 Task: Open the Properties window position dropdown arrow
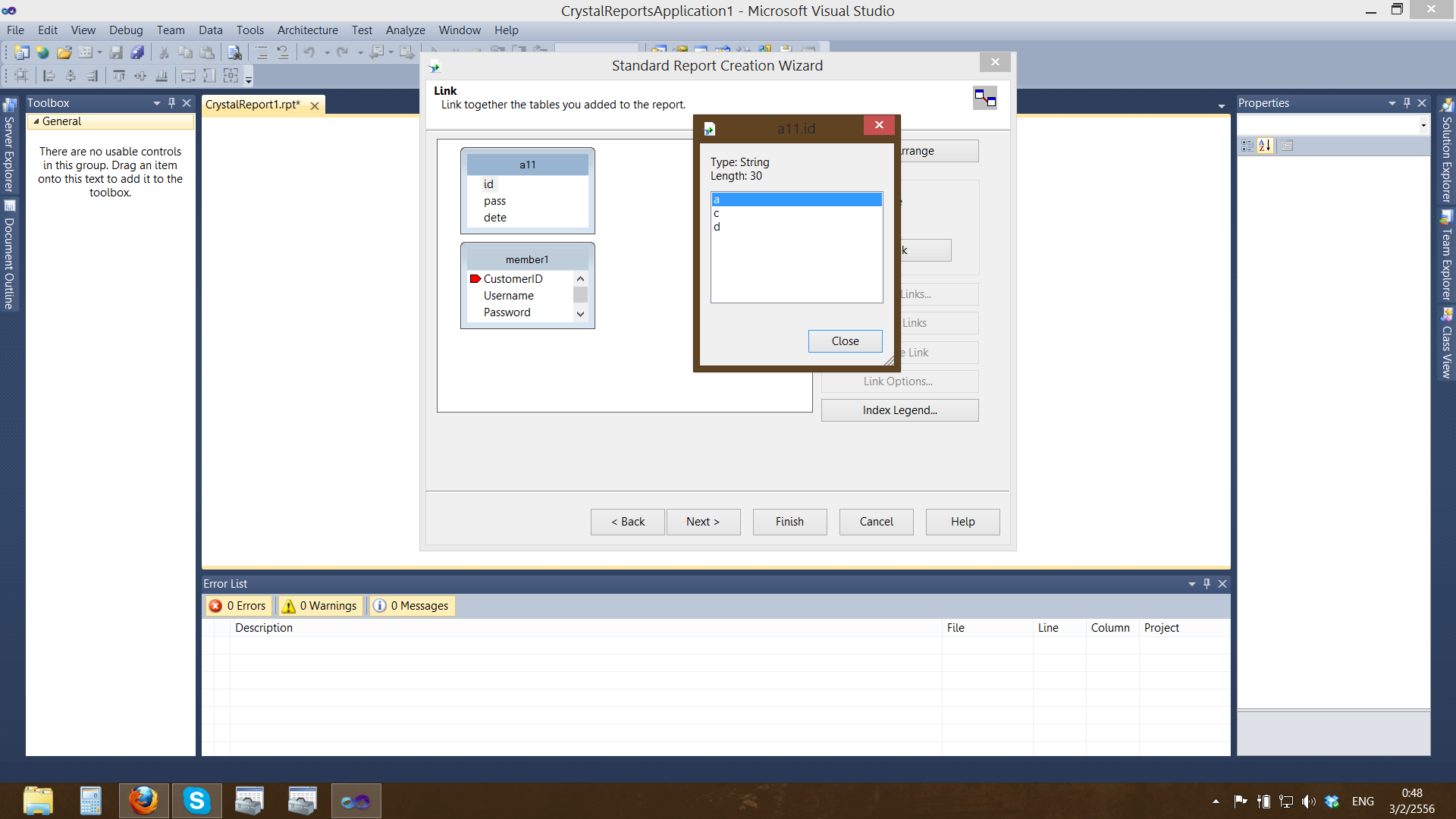coord(1392,103)
